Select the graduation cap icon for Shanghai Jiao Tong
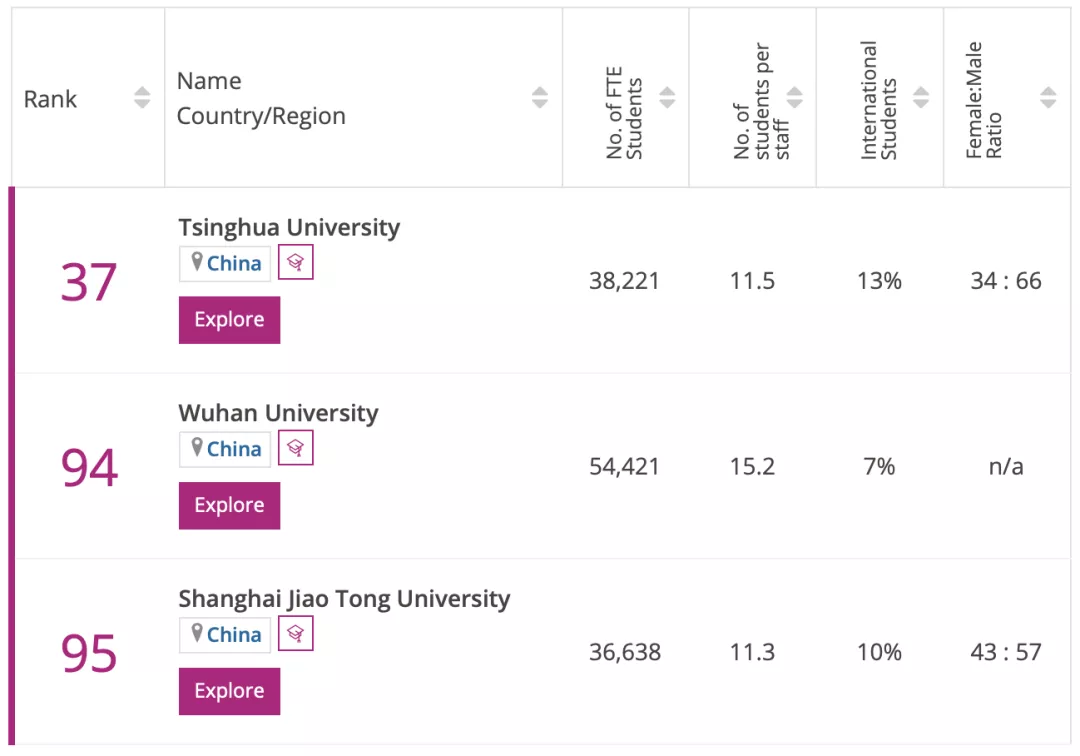1080x756 pixels. (295, 633)
